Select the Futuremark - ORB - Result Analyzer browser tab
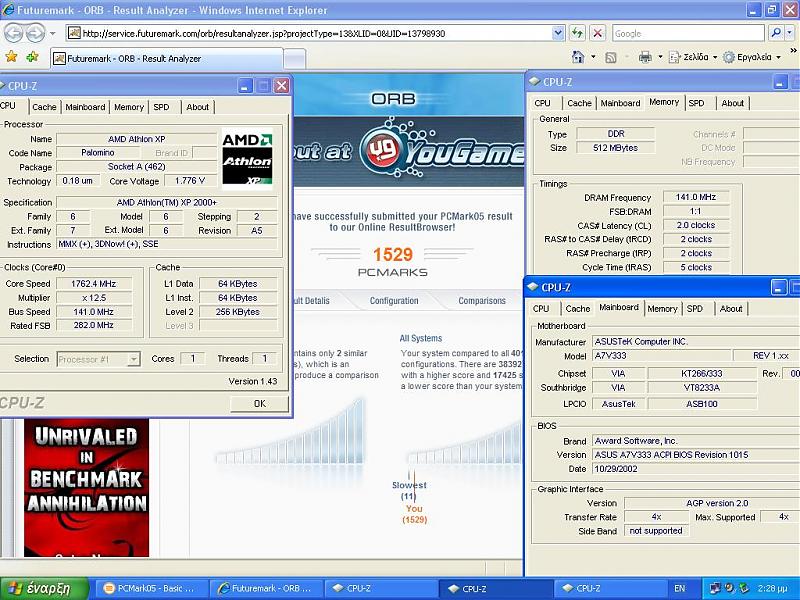800x600 pixels. click(167, 59)
